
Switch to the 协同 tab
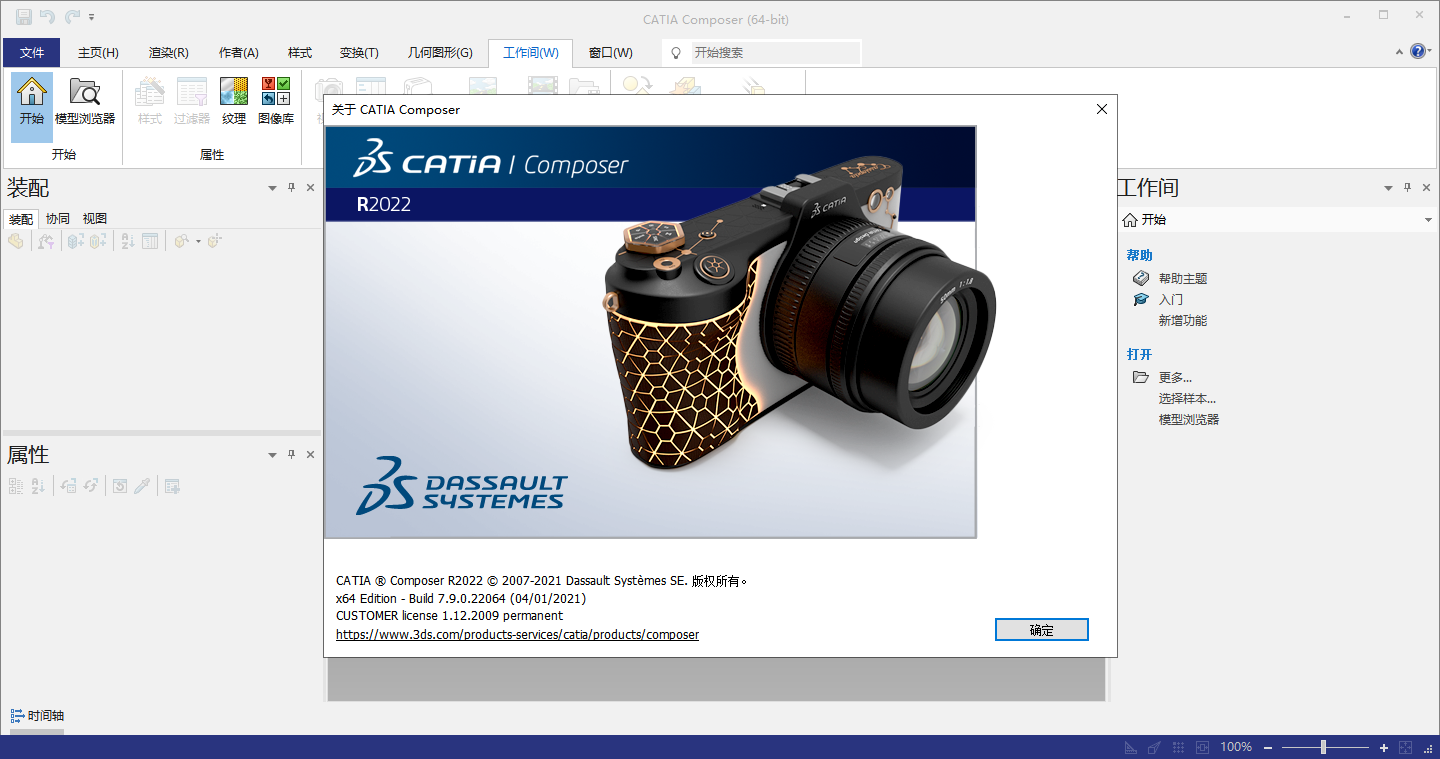click(58, 219)
